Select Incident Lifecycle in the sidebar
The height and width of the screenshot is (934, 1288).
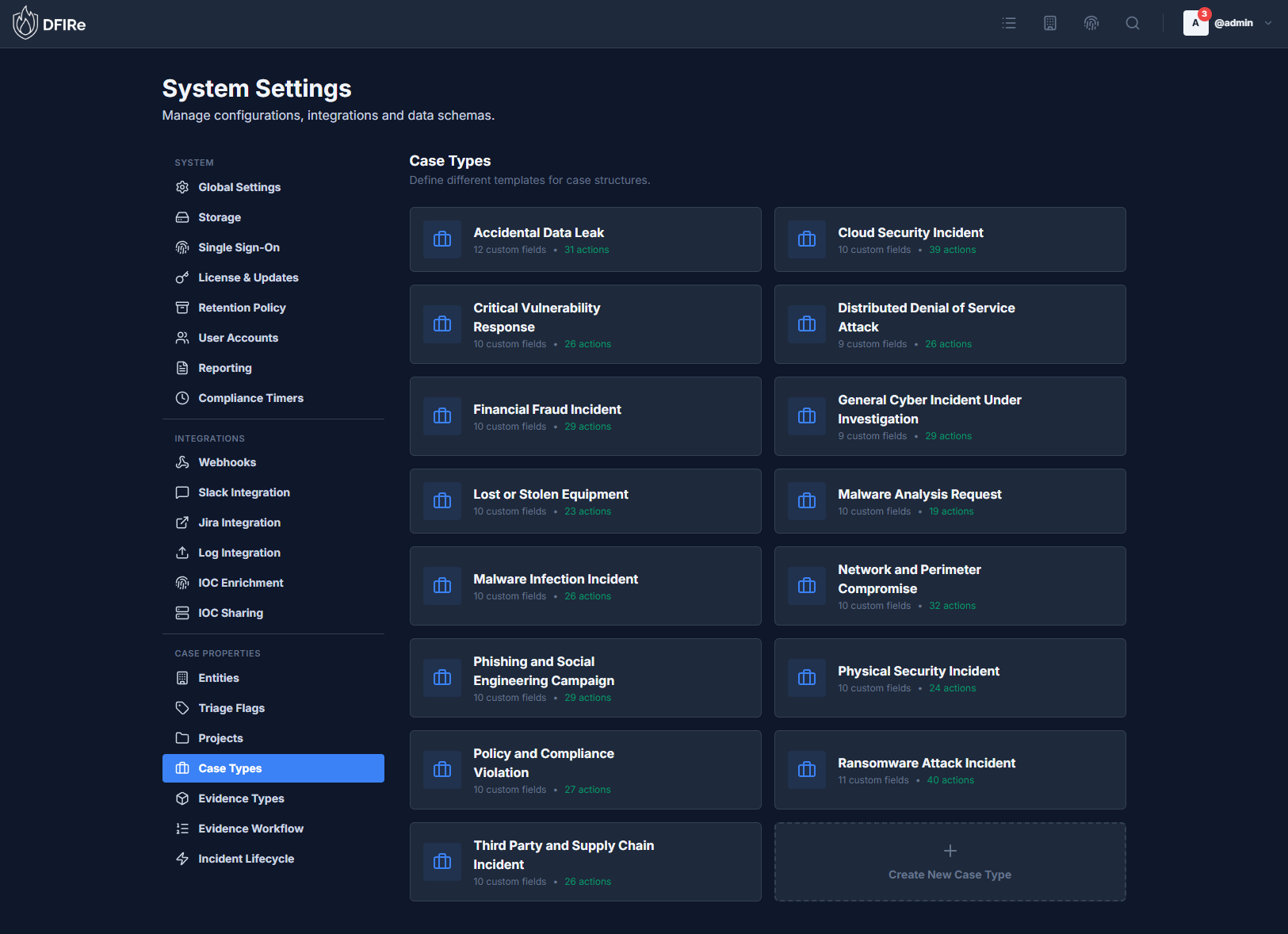[x=246, y=859]
